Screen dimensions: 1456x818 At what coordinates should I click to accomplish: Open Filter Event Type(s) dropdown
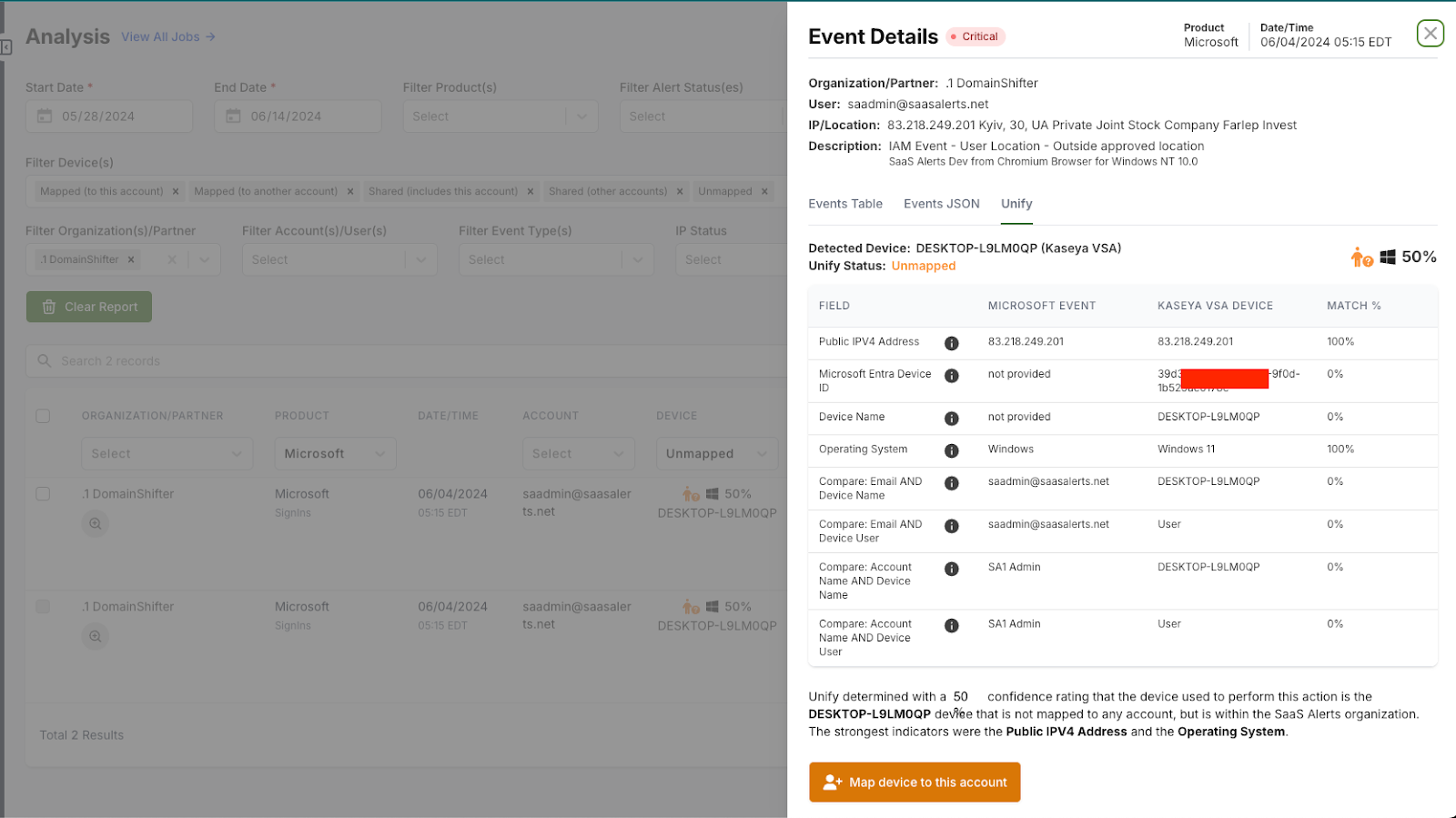tap(556, 259)
